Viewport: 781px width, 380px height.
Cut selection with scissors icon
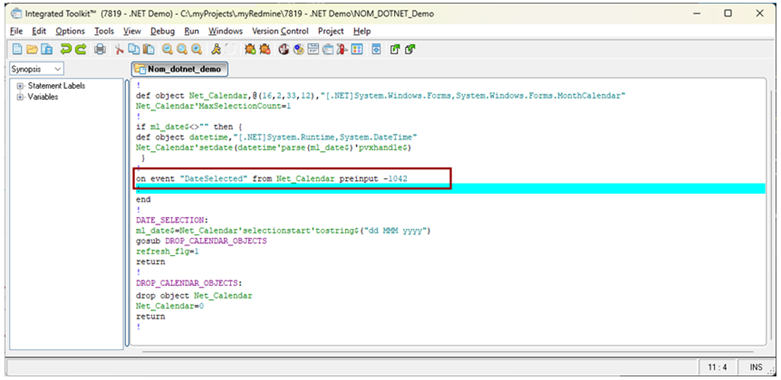(x=119, y=49)
